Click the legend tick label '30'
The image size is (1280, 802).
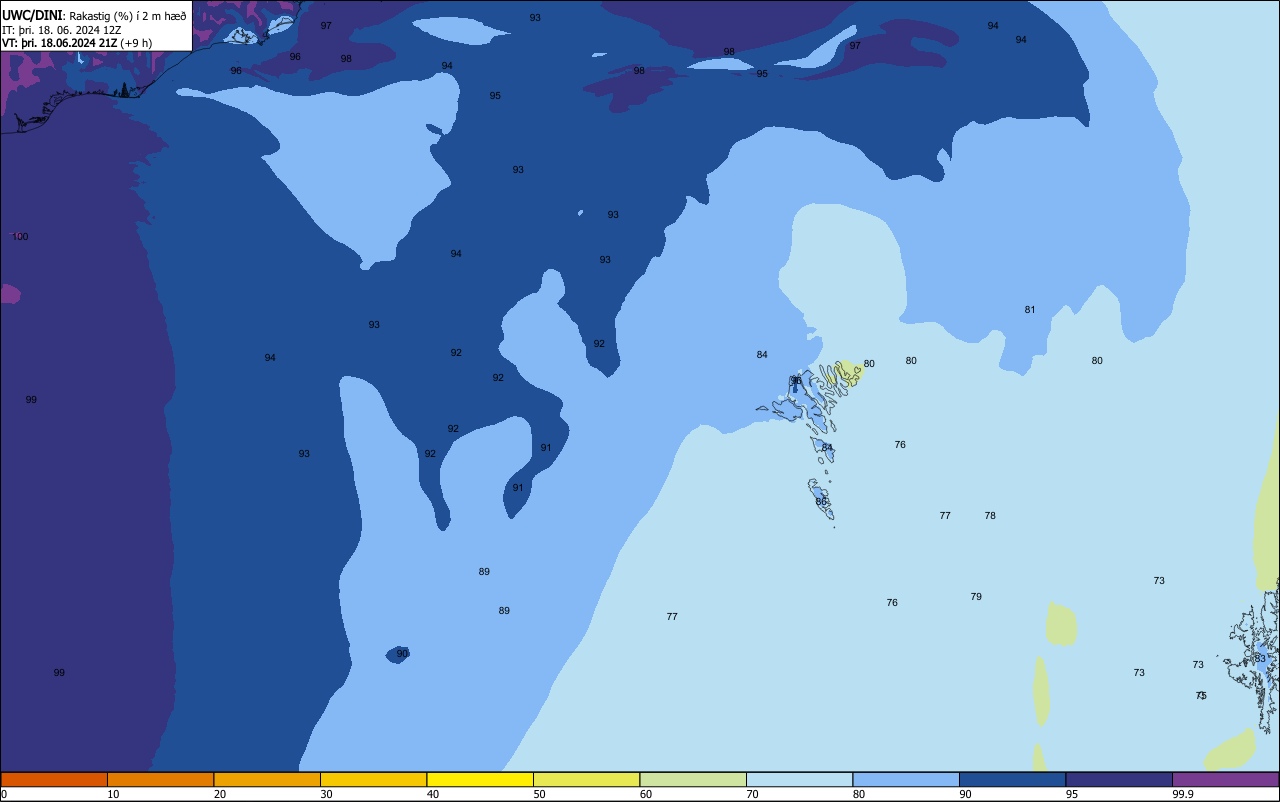click(327, 794)
